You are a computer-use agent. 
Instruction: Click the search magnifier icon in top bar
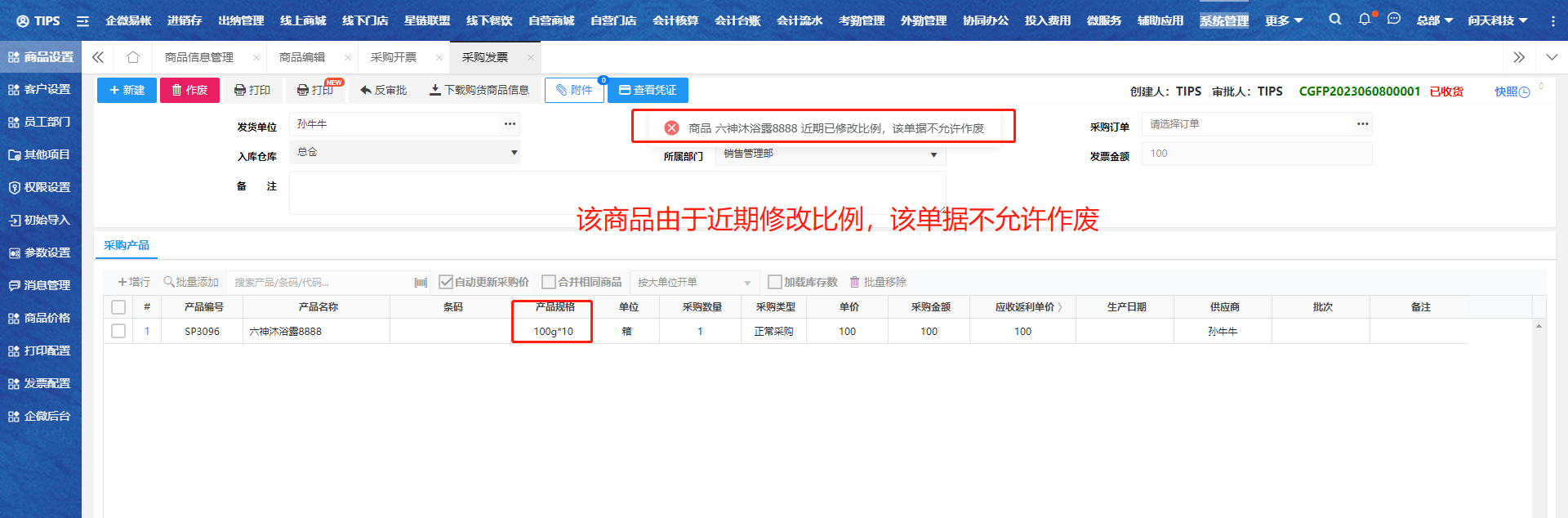point(1334,20)
